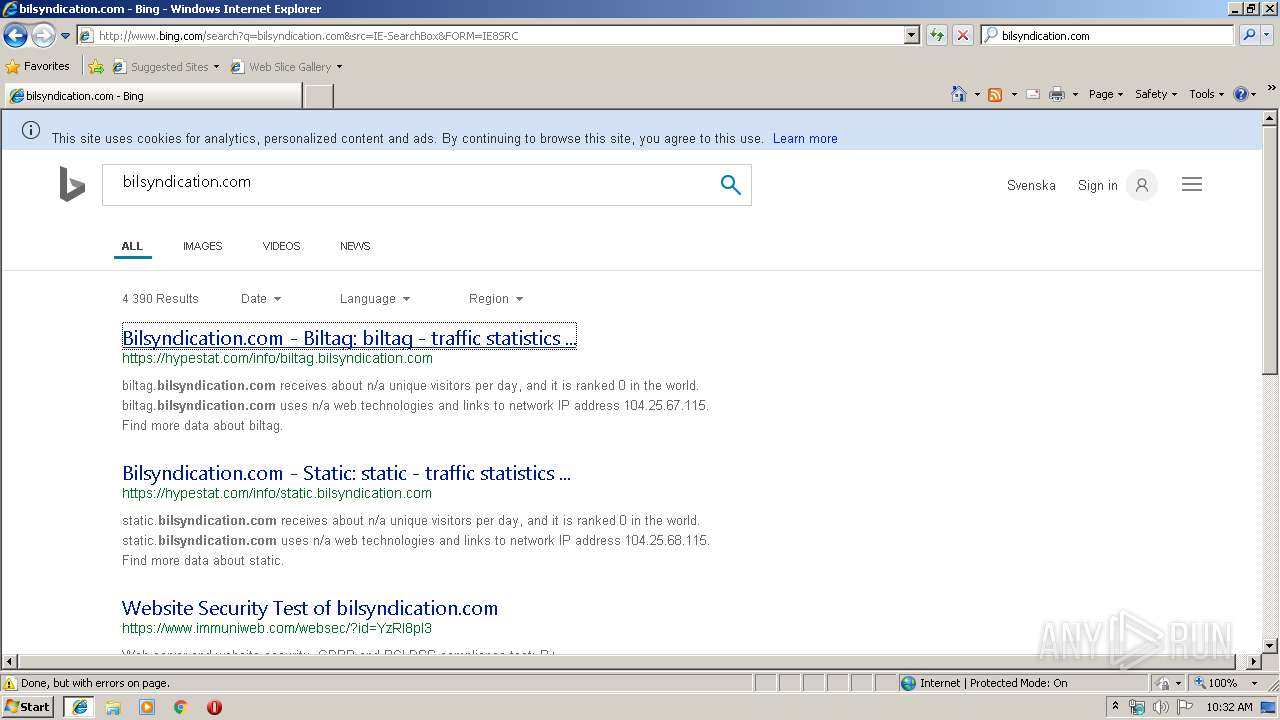Click the red Opera taskbar icon
Screen dimensions: 1280x720
click(214, 707)
